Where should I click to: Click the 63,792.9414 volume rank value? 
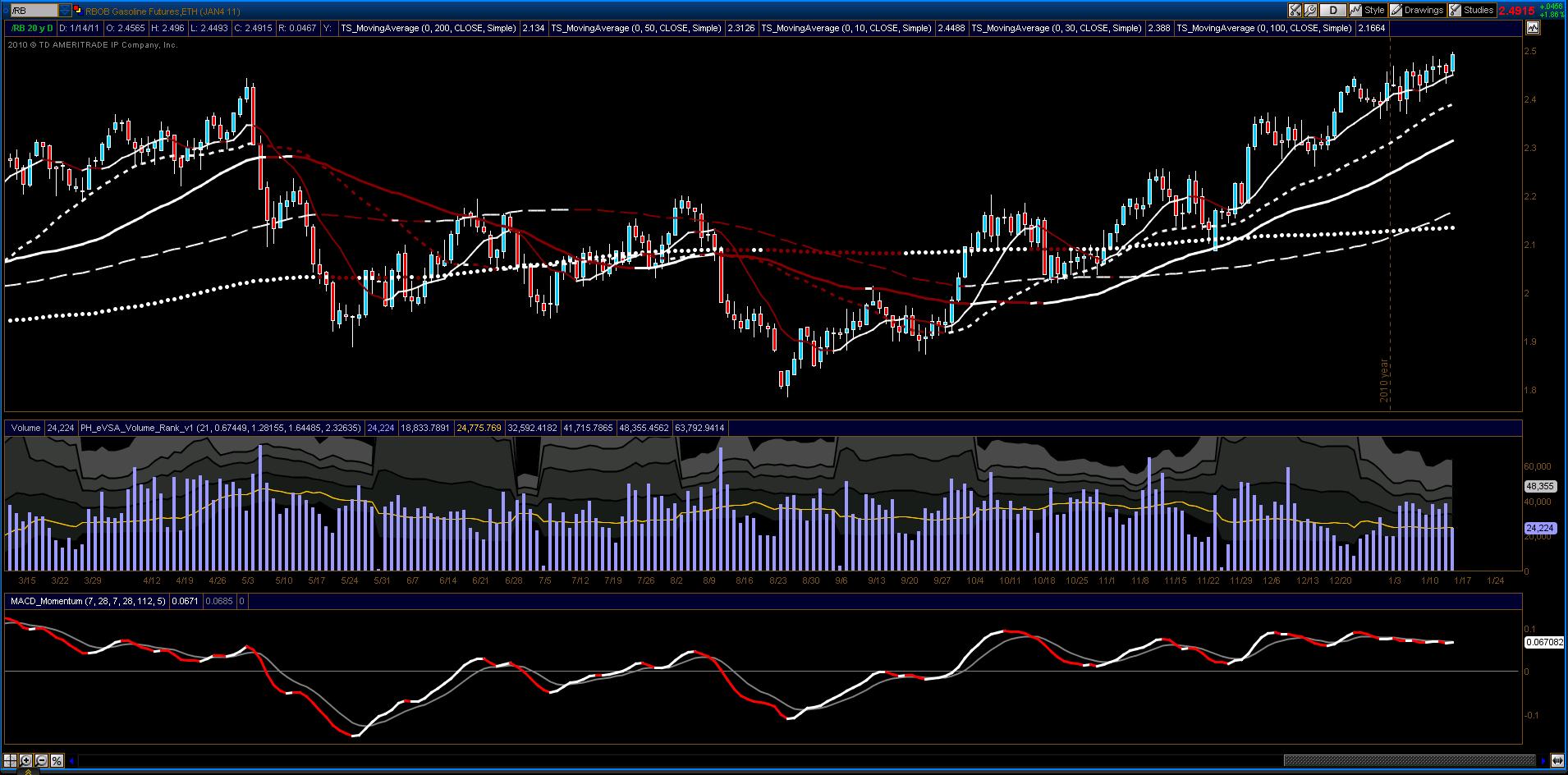(x=700, y=428)
